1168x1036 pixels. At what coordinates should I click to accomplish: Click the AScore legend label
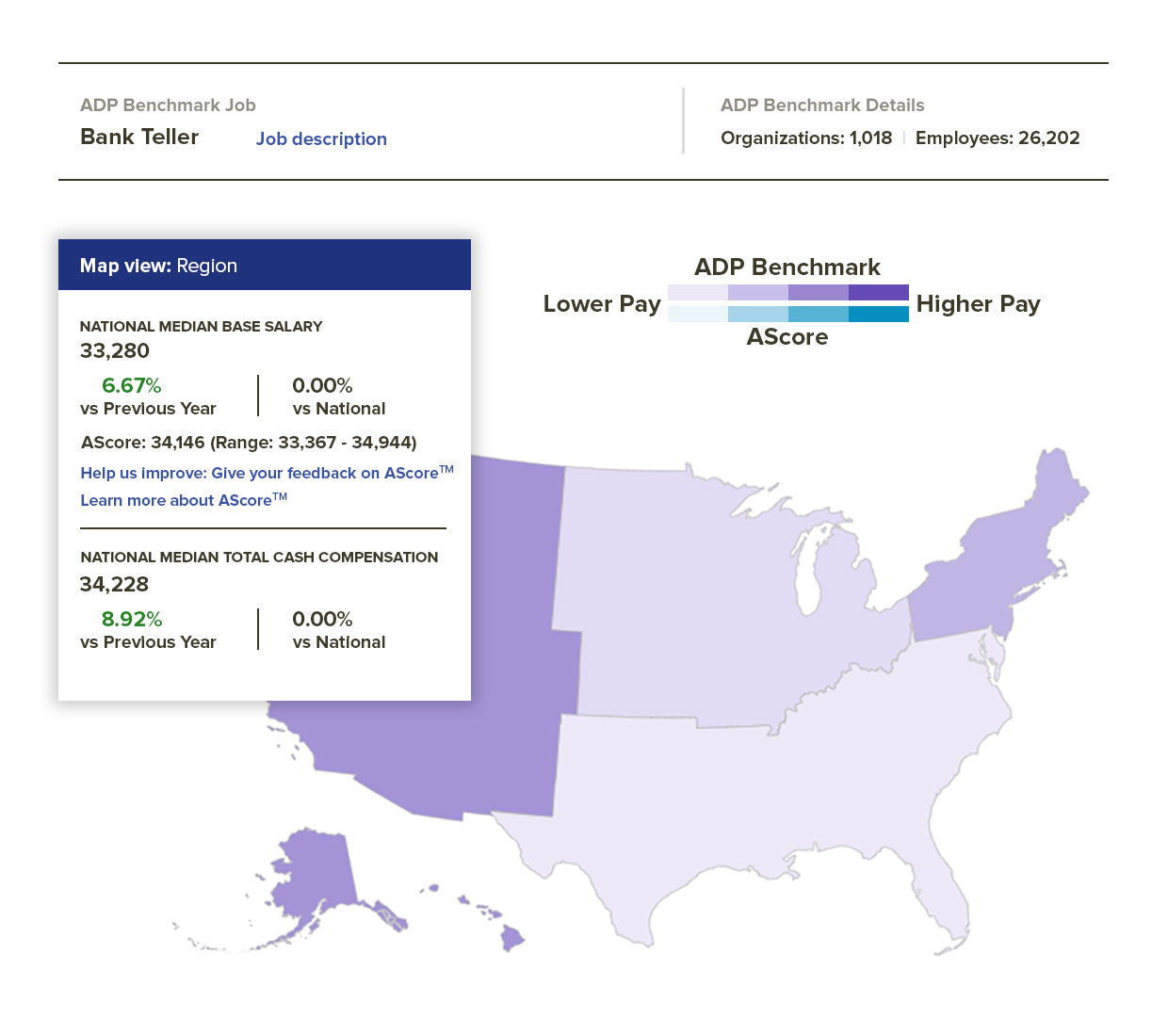[787, 336]
